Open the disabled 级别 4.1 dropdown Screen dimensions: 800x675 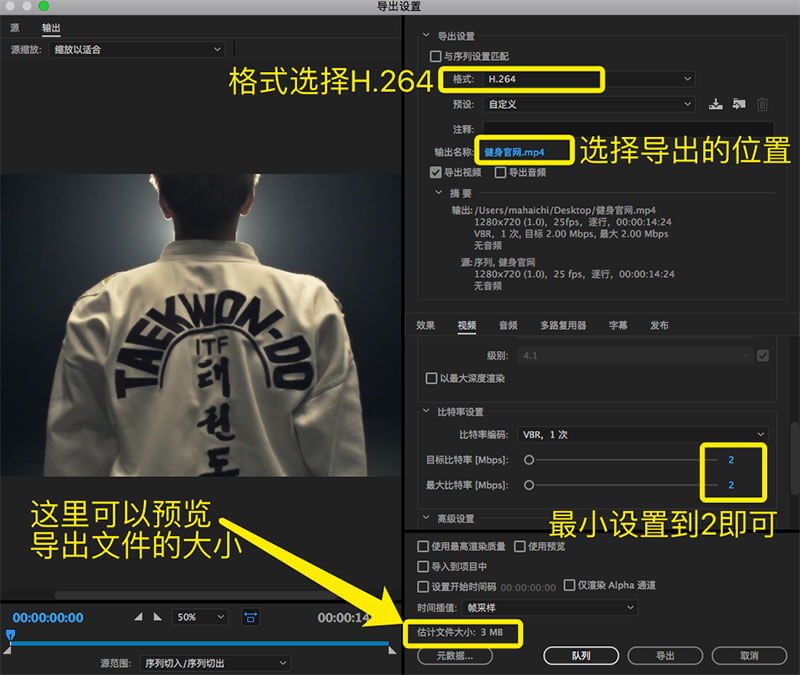(x=635, y=356)
